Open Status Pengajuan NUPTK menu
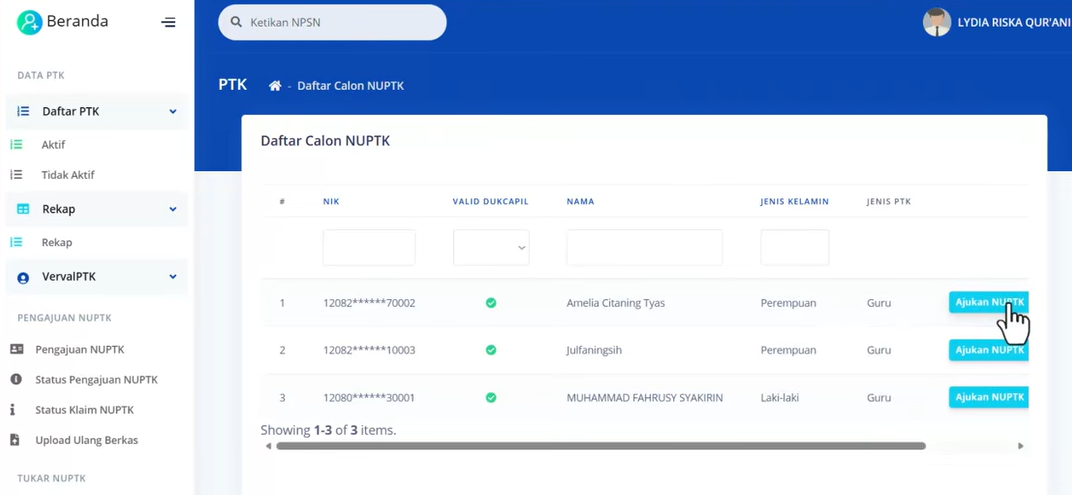The width and height of the screenshot is (1072, 495). 96,379
